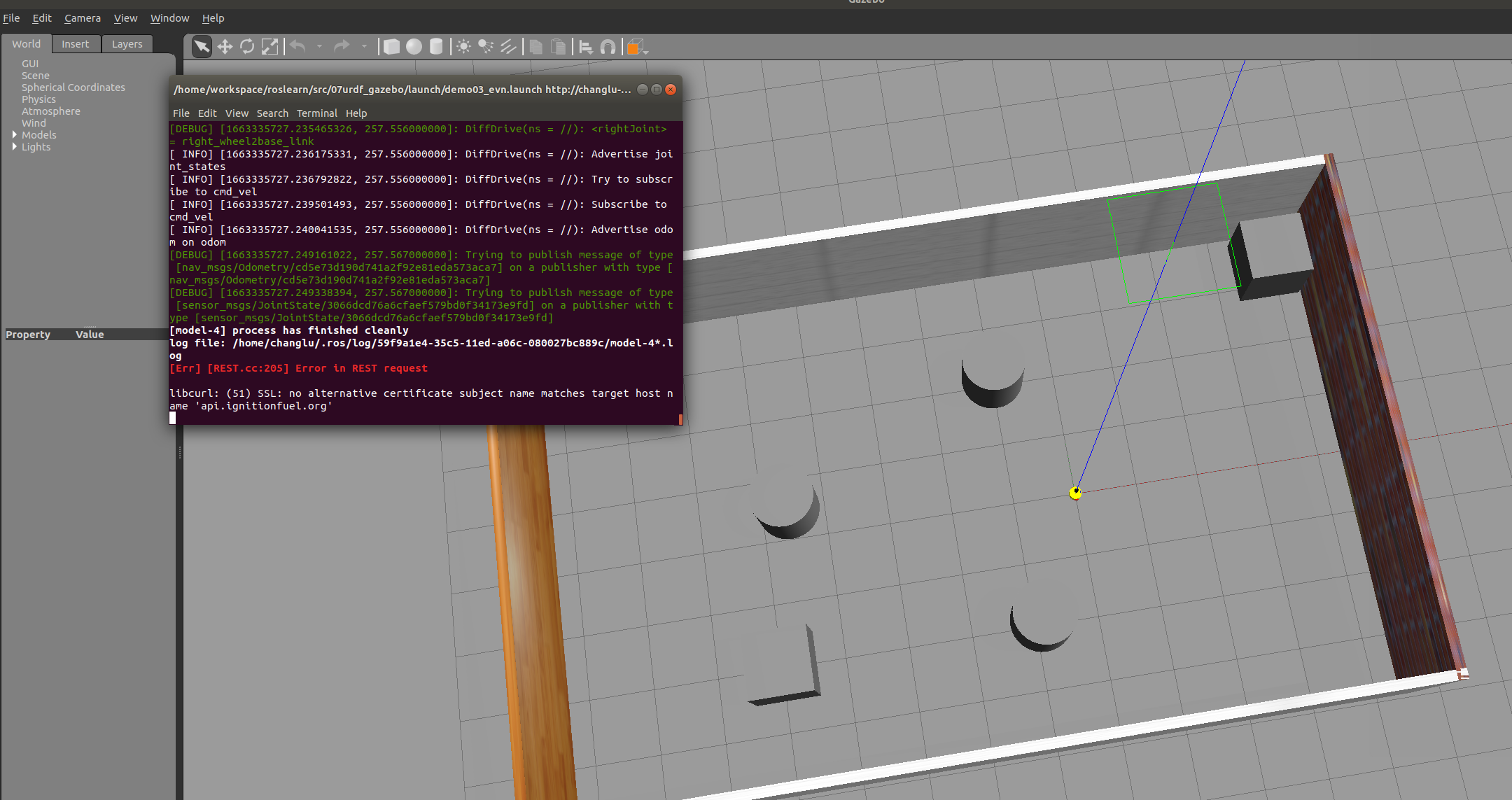Image resolution: width=1512 pixels, height=800 pixels.
Task: Click the copy icon in toolbar
Action: click(x=536, y=47)
